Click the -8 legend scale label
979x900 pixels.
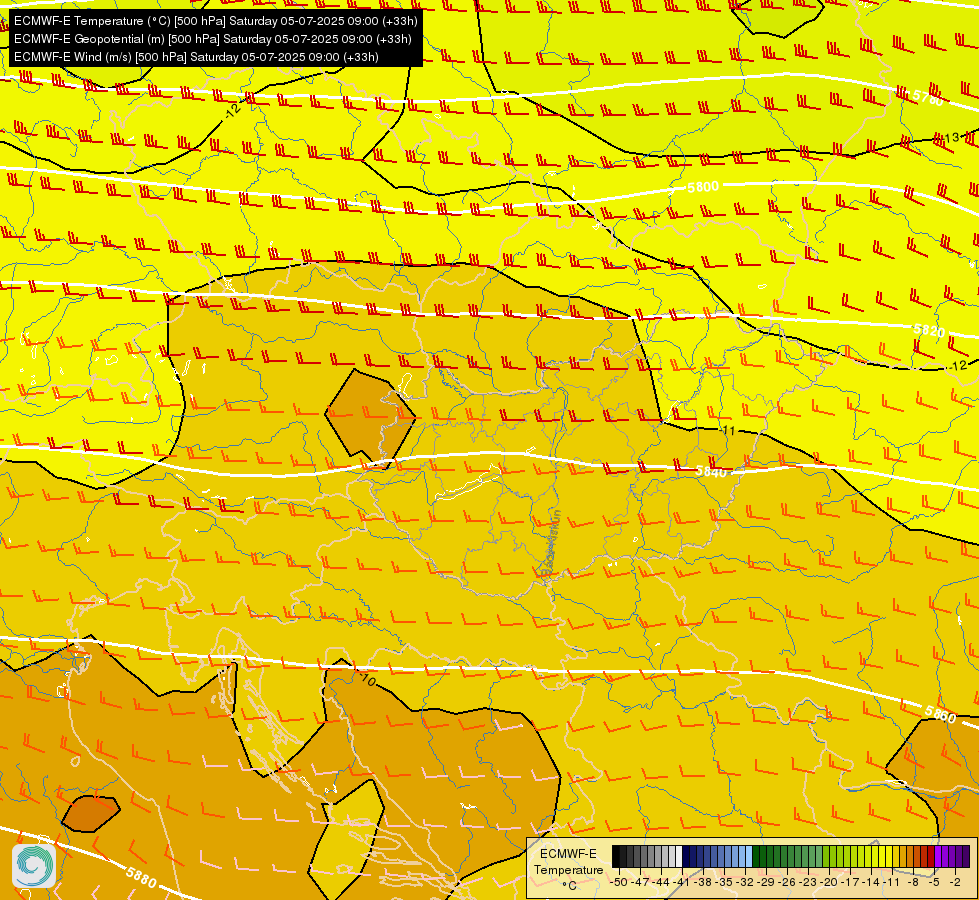point(913,882)
